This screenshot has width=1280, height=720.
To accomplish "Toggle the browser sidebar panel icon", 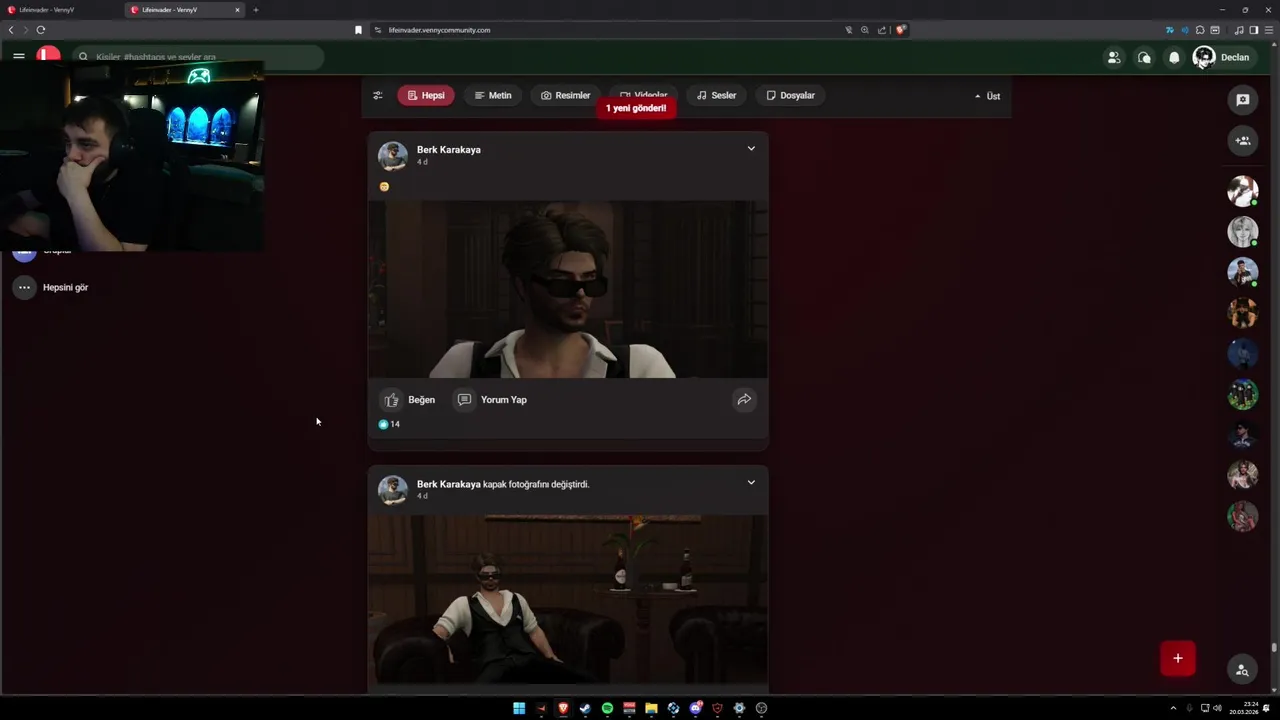I will click(x=1254, y=30).
